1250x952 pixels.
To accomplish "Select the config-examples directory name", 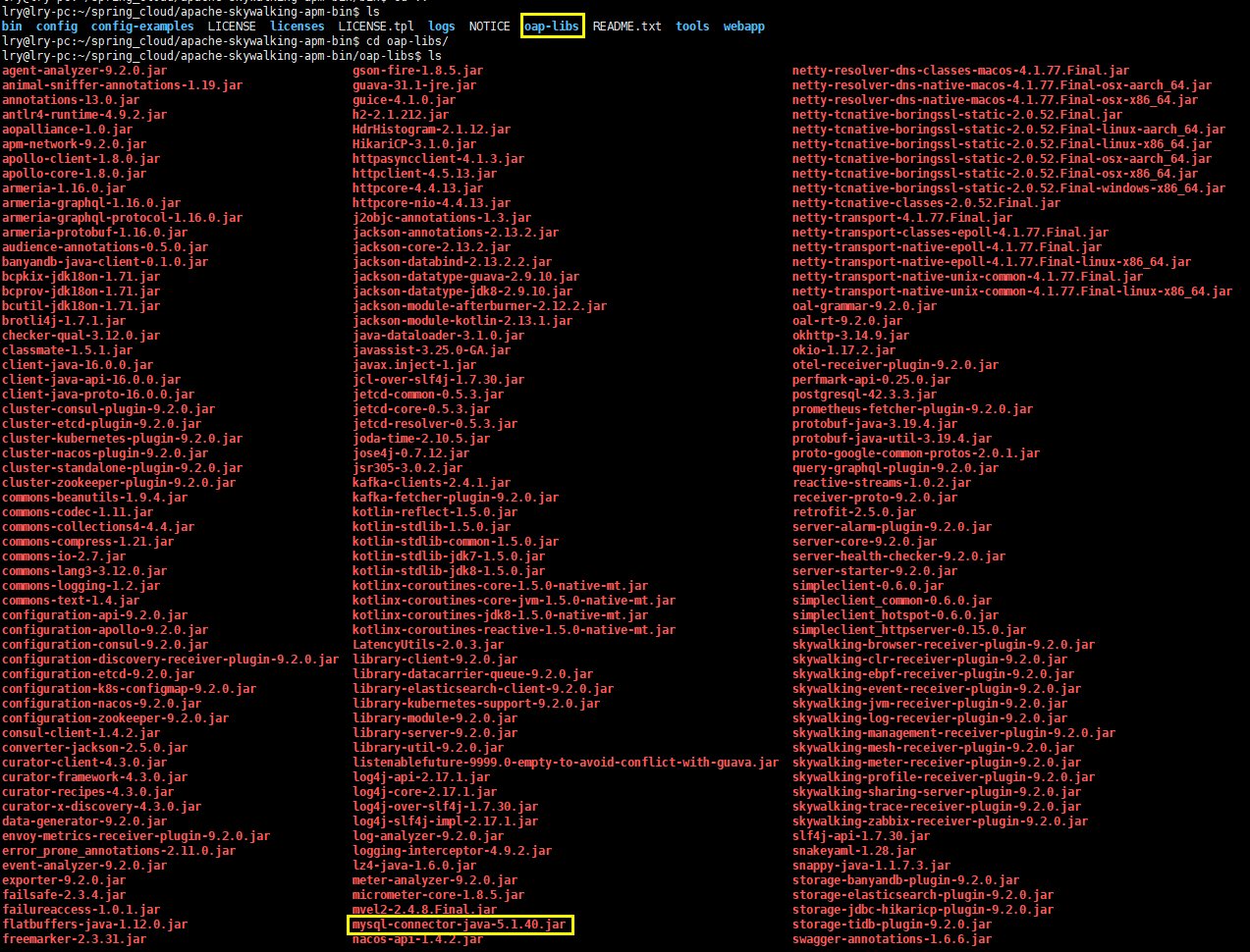I will [x=142, y=26].
